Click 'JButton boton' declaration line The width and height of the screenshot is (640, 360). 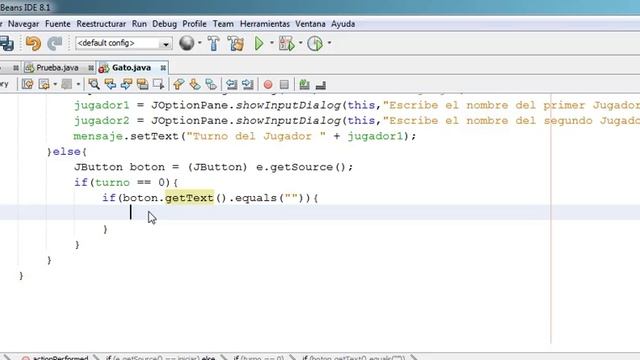coord(213,167)
